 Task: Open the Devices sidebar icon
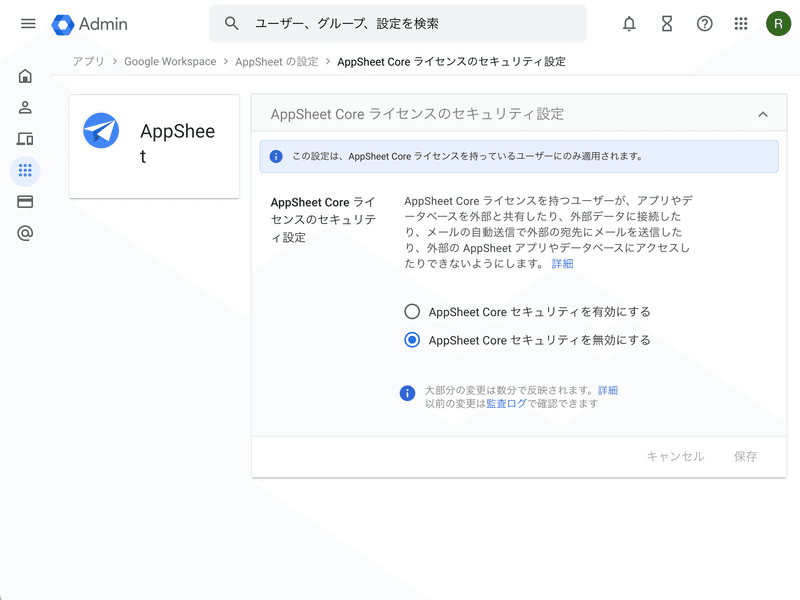tap(25, 139)
